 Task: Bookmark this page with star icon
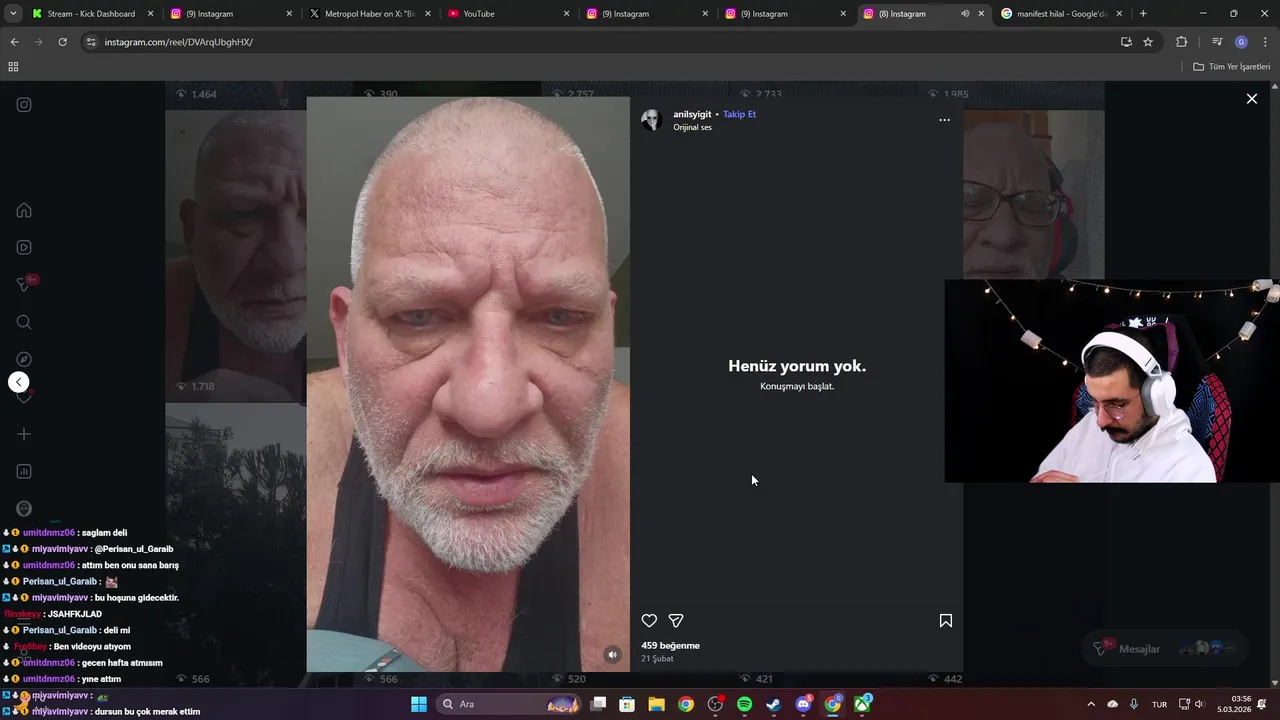[x=1148, y=42]
